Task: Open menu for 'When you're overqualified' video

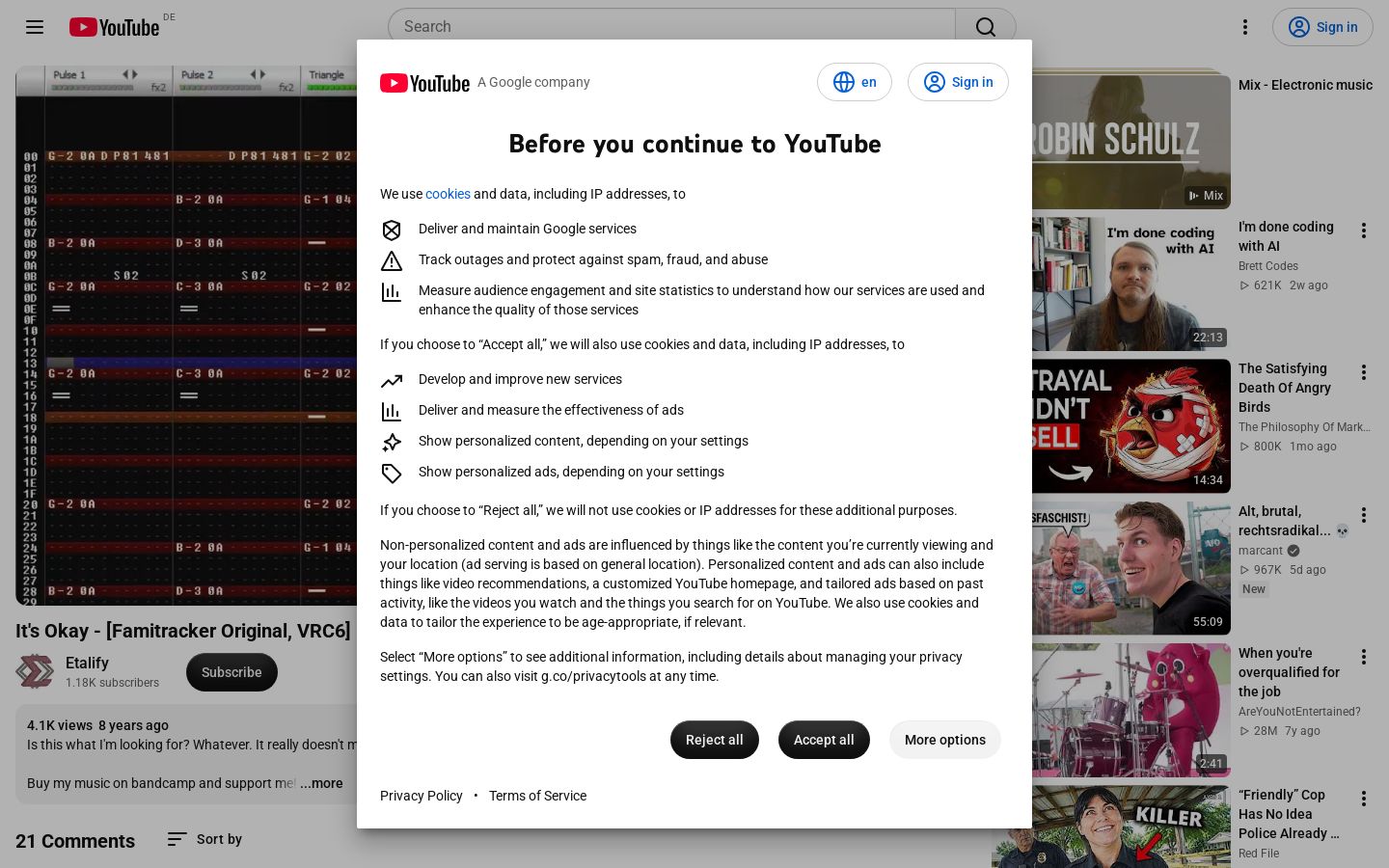Action: (1364, 657)
